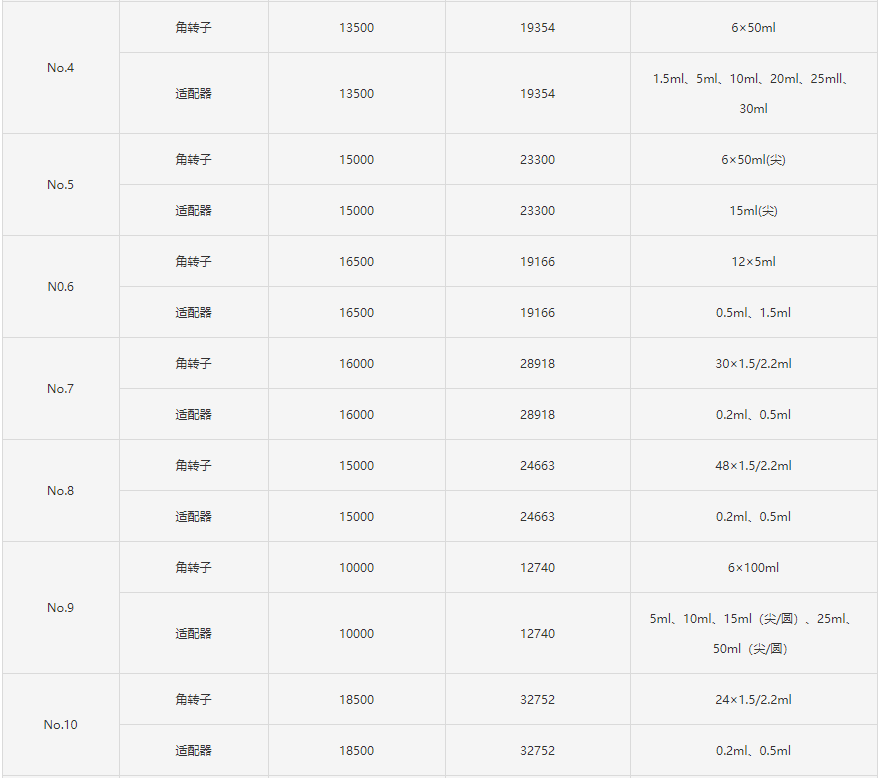
Task: Click the No.4 row header cell
Action: point(60,68)
